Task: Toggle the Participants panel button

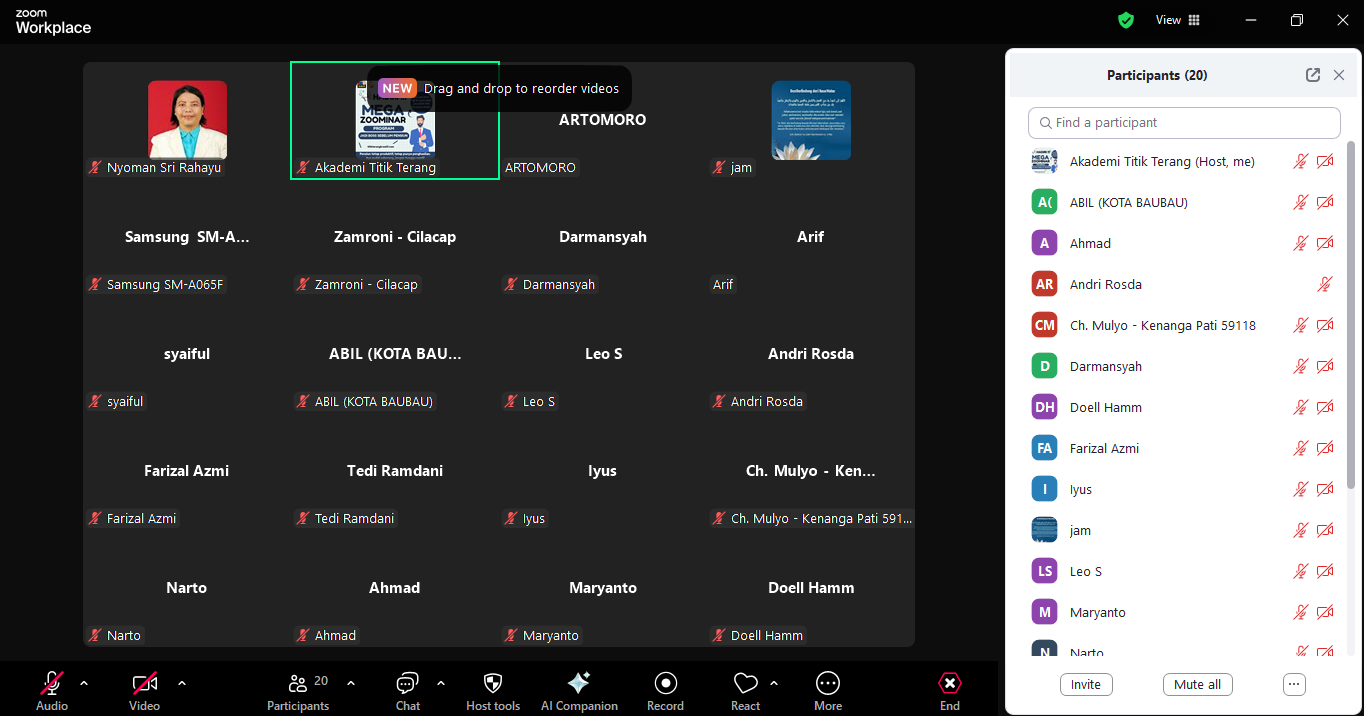Action: click(x=298, y=690)
